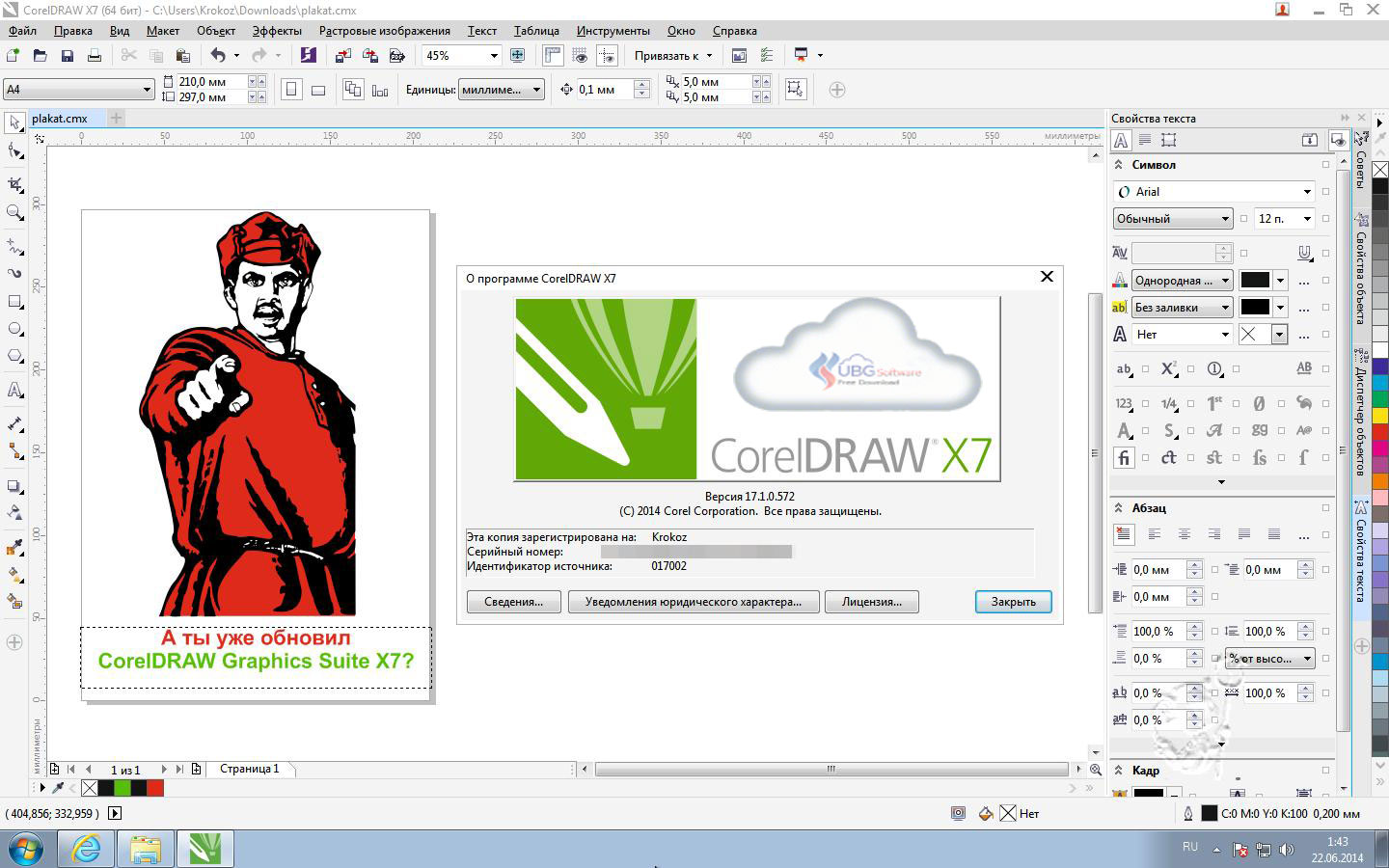Screen dimensions: 1389x868
Task: Switch to Frame properties section
Action: pos(1169,140)
